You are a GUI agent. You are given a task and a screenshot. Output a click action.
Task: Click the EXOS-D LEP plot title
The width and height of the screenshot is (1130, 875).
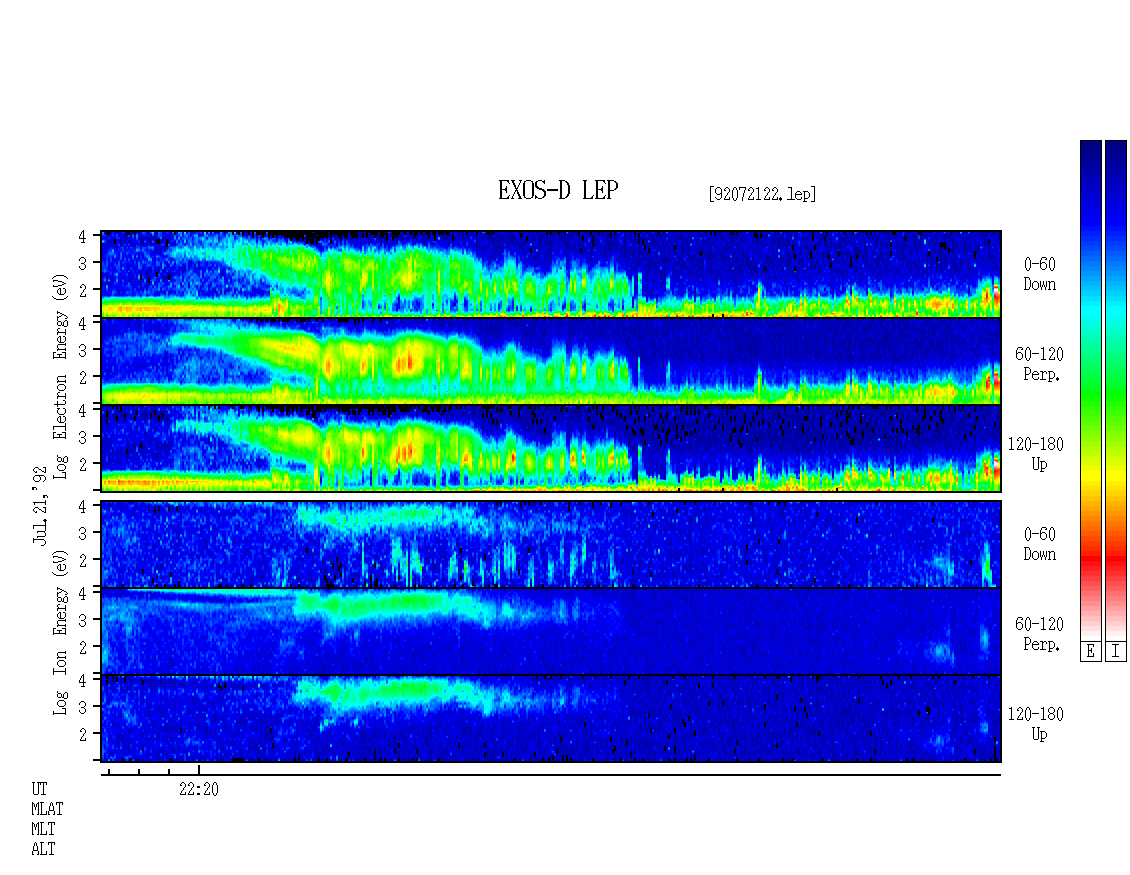pyautogui.click(x=558, y=190)
